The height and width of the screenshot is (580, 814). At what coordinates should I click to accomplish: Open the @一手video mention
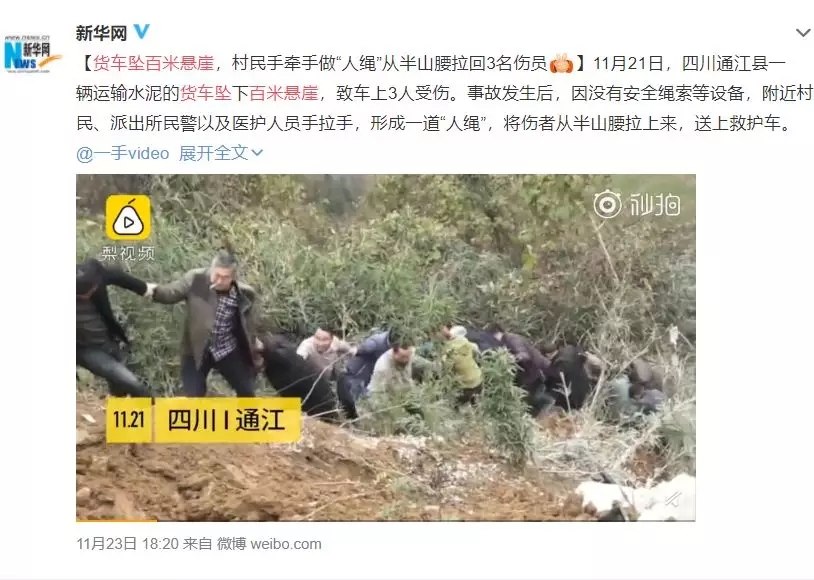point(123,153)
